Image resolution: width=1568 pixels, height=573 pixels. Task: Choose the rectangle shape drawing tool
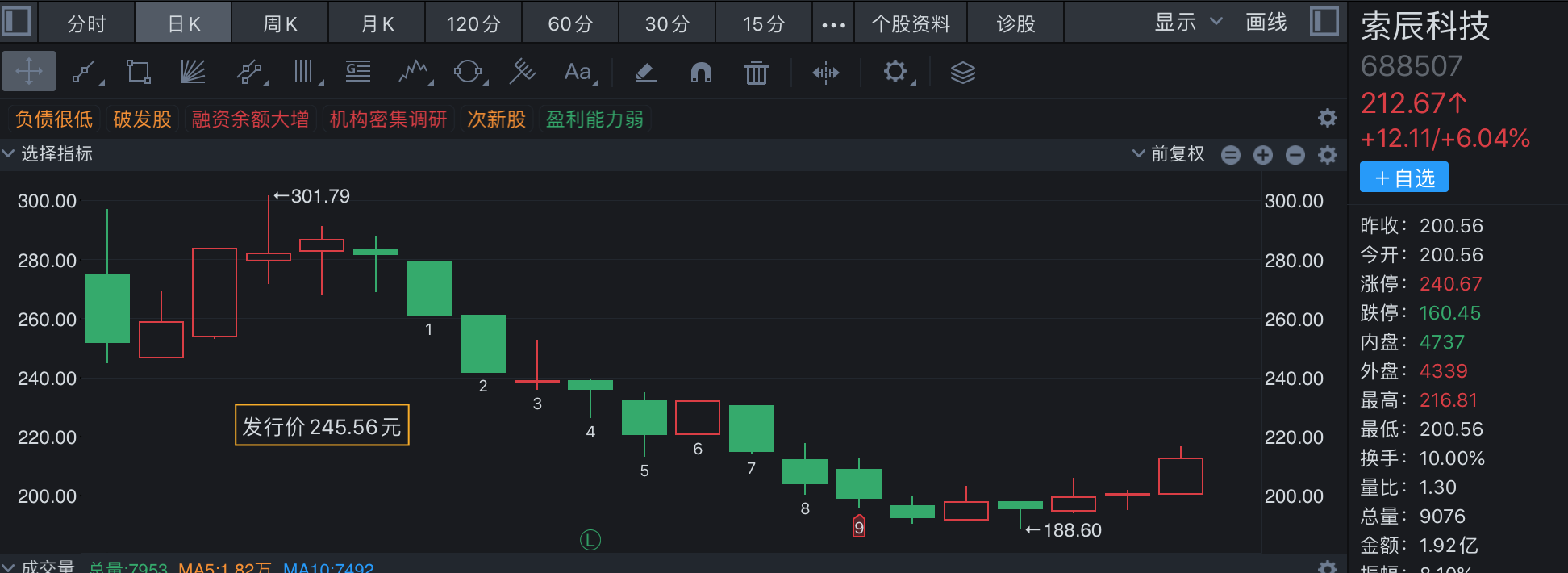pyautogui.click(x=139, y=73)
